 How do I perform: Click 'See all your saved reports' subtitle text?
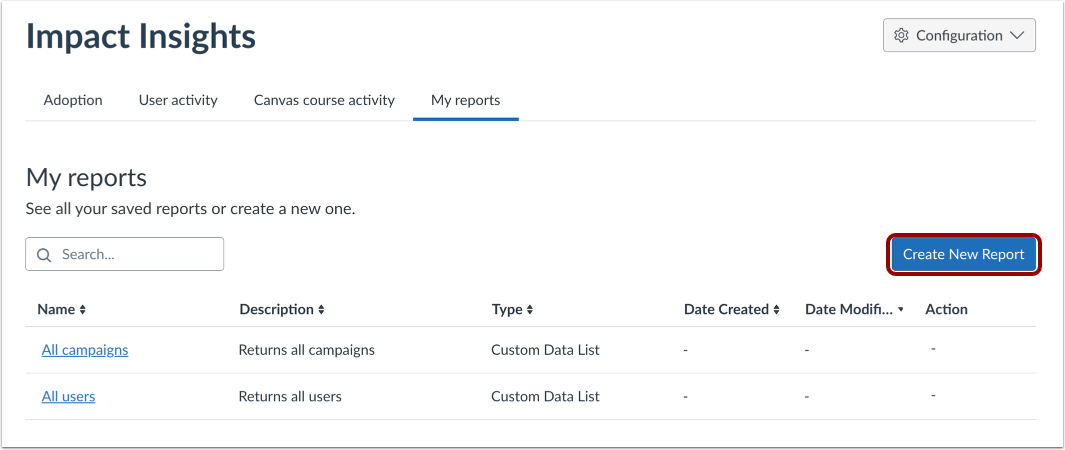(191, 209)
